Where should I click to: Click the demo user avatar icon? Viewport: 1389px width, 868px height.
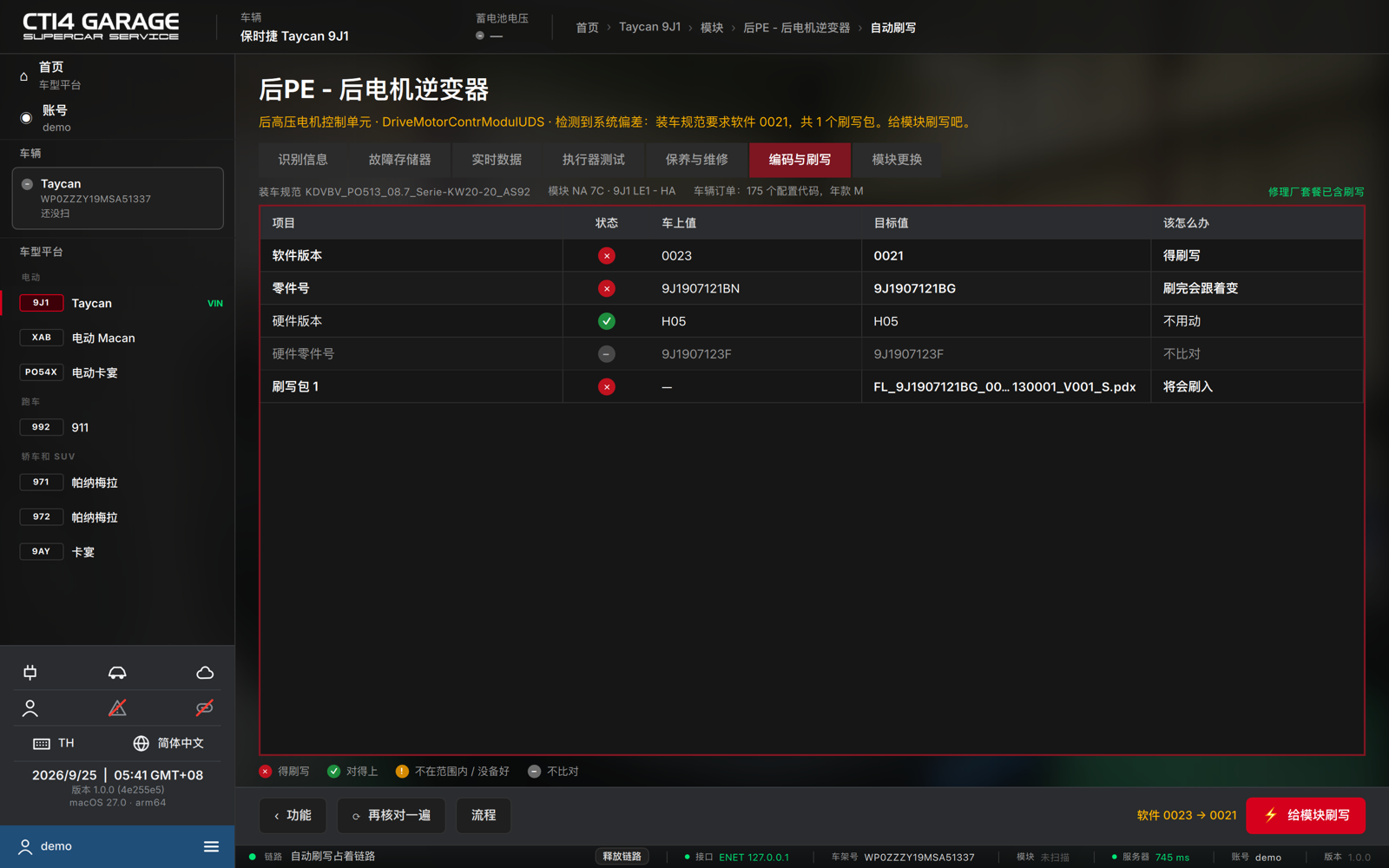[x=25, y=846]
